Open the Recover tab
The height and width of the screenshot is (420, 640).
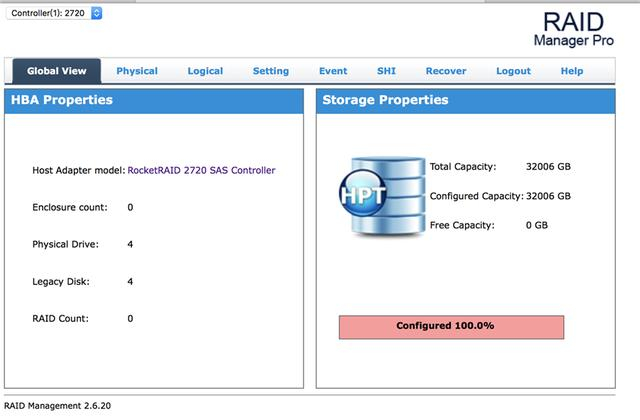(446, 71)
